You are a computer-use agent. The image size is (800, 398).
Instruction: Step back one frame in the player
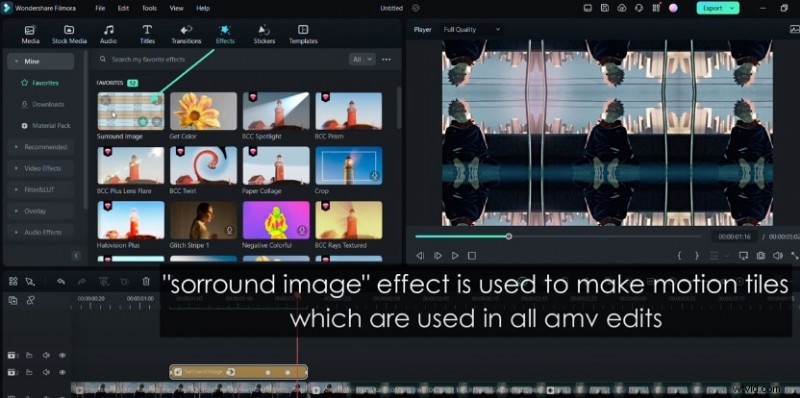tap(420, 256)
